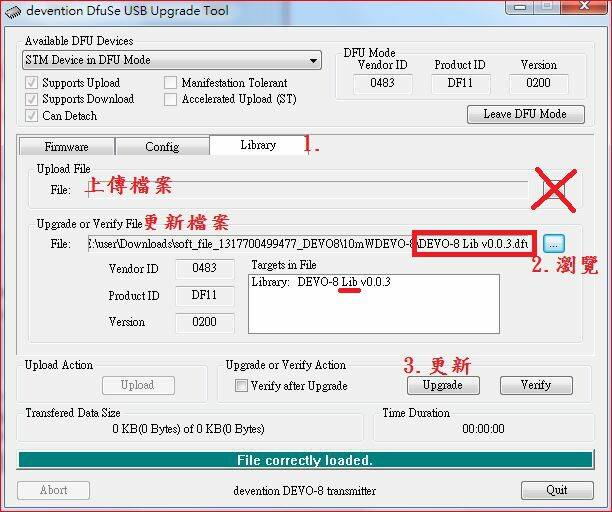The width and height of the screenshot is (612, 512).
Task: Click the Upgrade button
Action: point(442,385)
